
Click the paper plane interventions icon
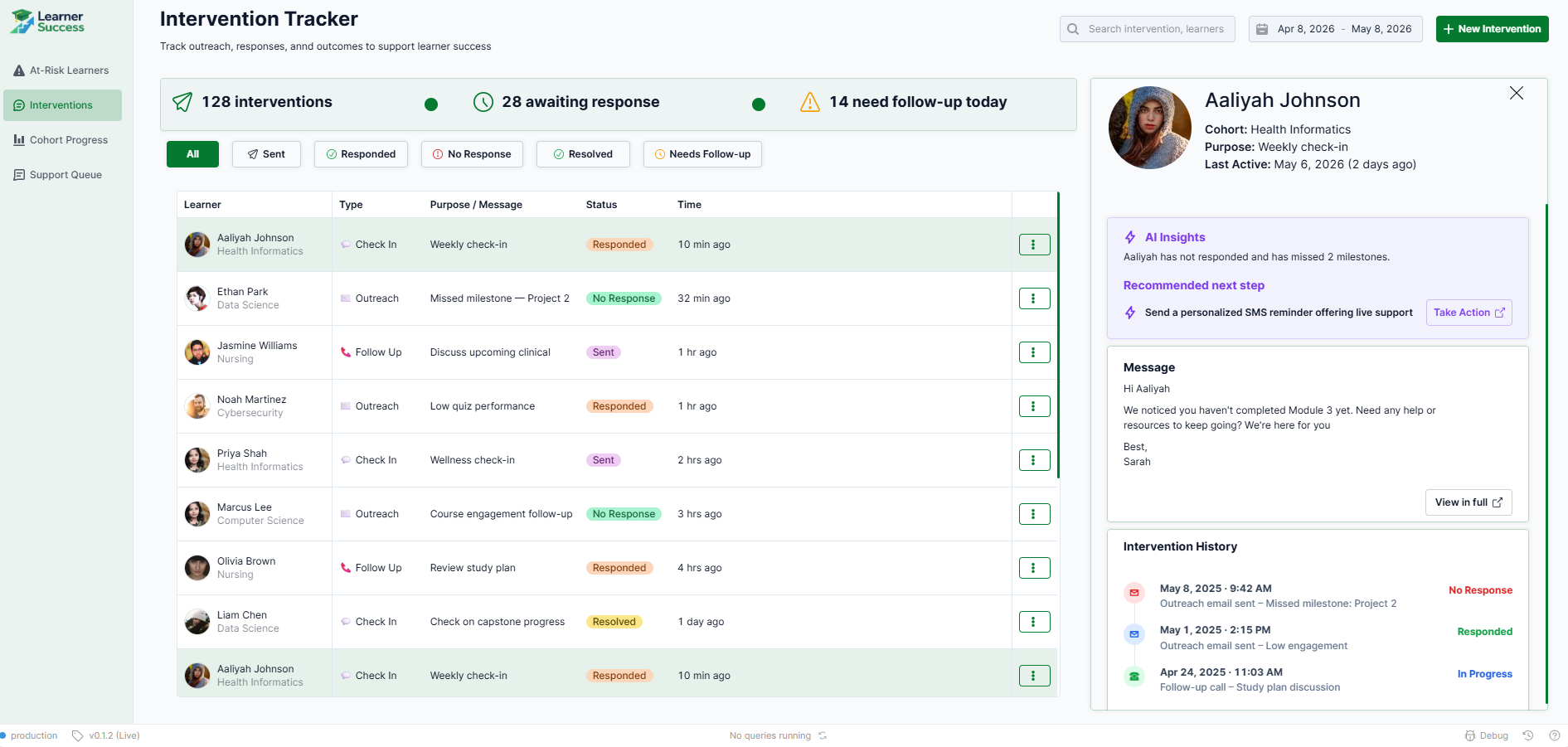[x=182, y=102]
